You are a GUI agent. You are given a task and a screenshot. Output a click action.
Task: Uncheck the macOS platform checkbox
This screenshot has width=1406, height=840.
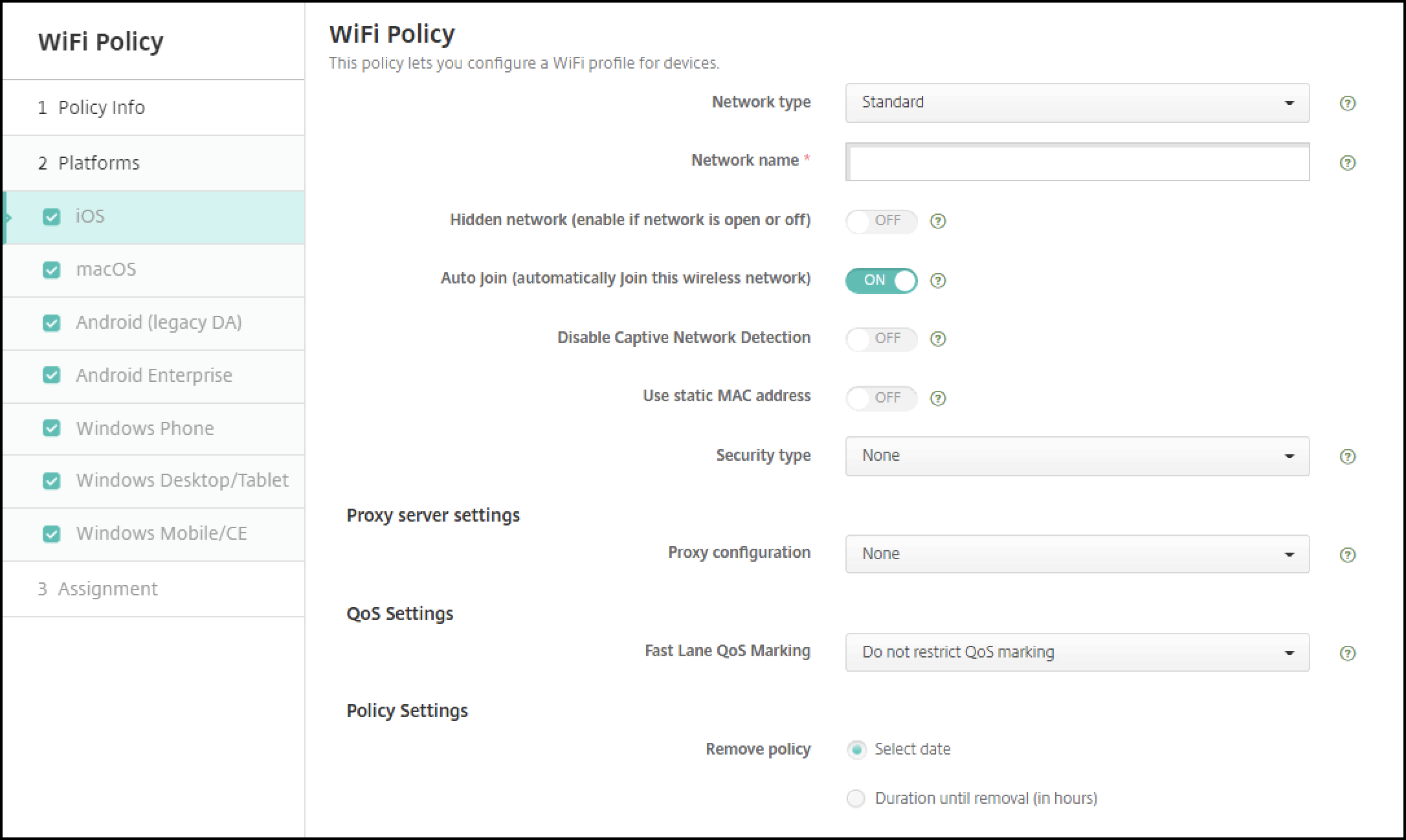(52, 270)
